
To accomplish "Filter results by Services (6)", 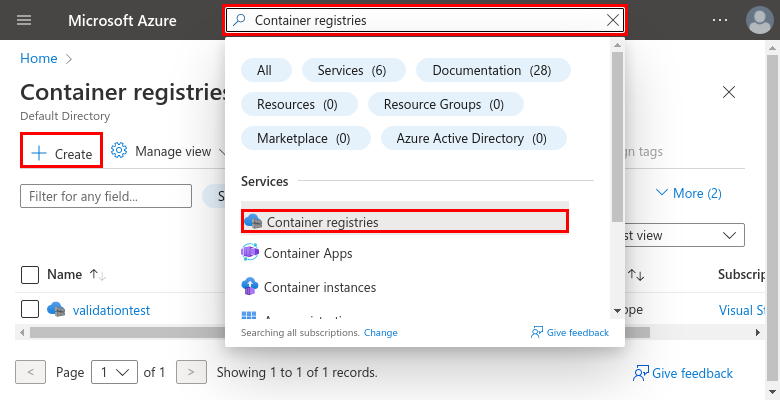I will 351,70.
